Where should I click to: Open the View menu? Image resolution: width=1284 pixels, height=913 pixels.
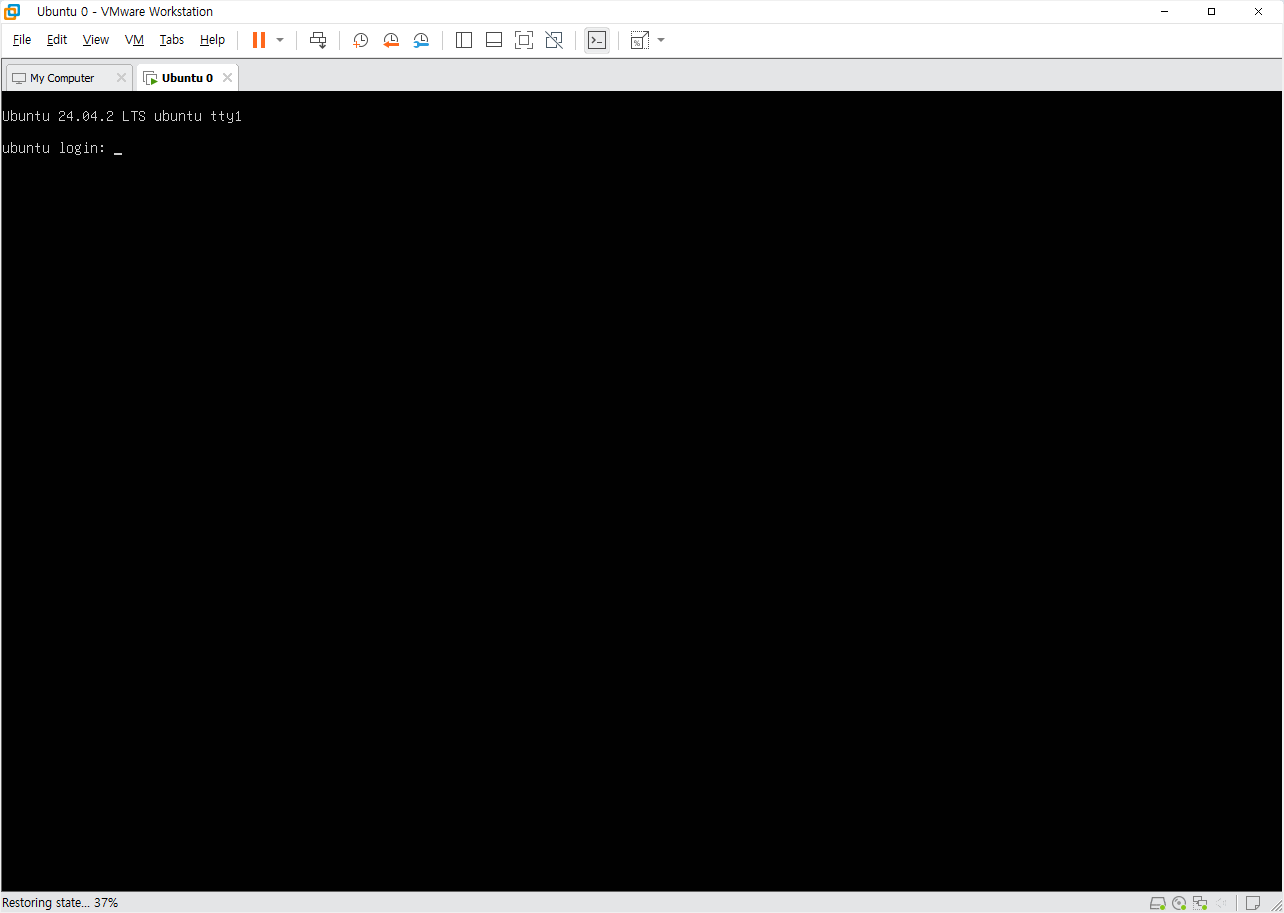tap(96, 40)
